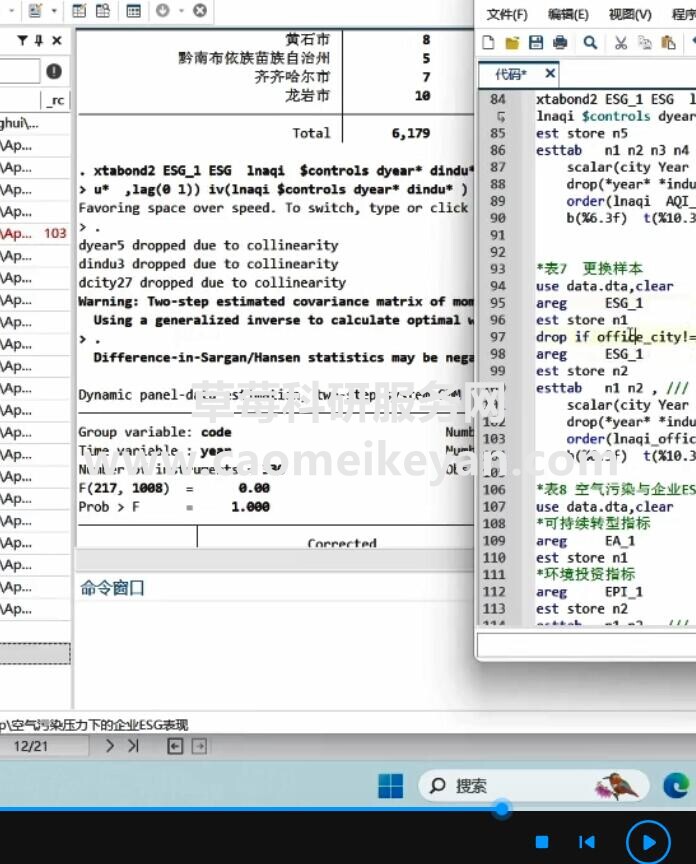Stop the video with the square stop button
The image size is (696, 864).
[x=542, y=842]
